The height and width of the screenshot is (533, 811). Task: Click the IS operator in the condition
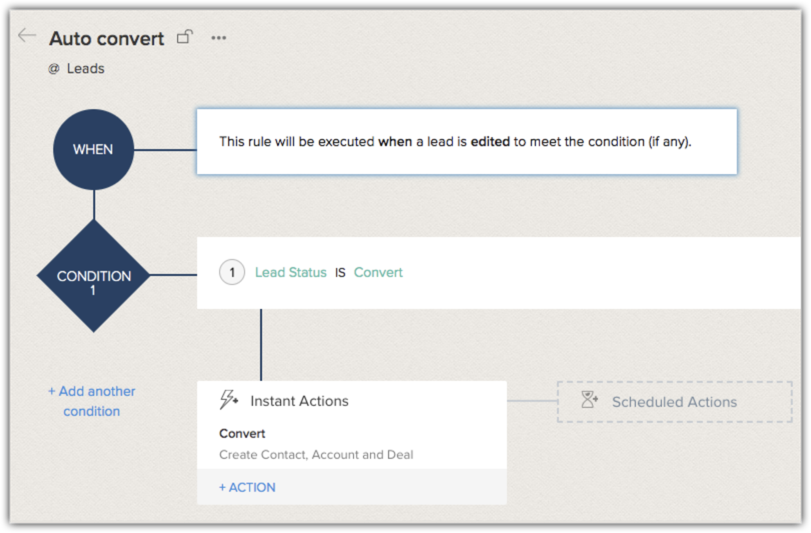click(340, 272)
